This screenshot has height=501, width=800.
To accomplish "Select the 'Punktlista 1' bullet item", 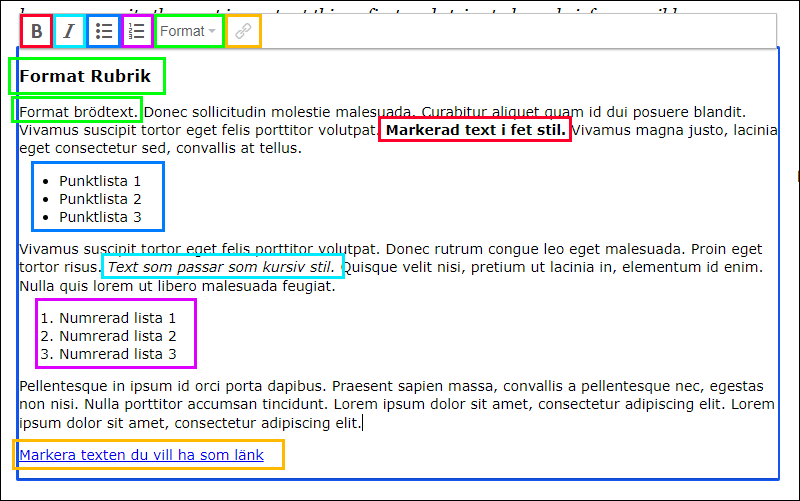I will click(x=100, y=181).
